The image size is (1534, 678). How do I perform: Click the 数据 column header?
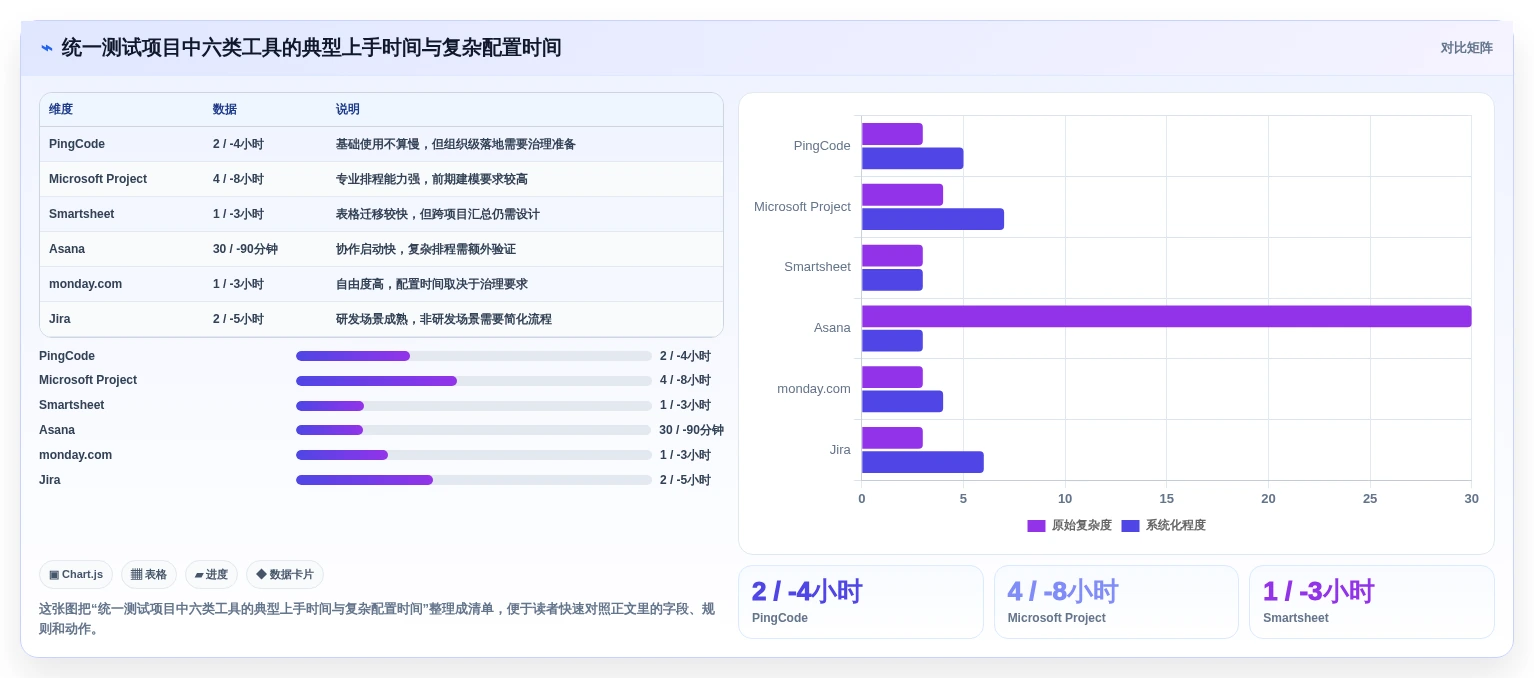(x=225, y=110)
